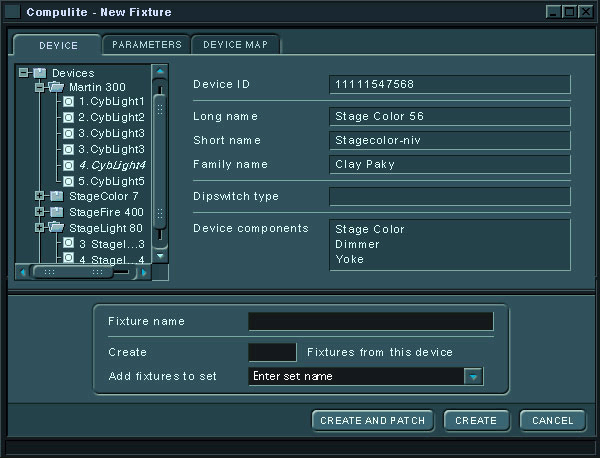600x458 pixels.
Task: Open the Add fixtures to set dropdown
Action: (x=474, y=377)
